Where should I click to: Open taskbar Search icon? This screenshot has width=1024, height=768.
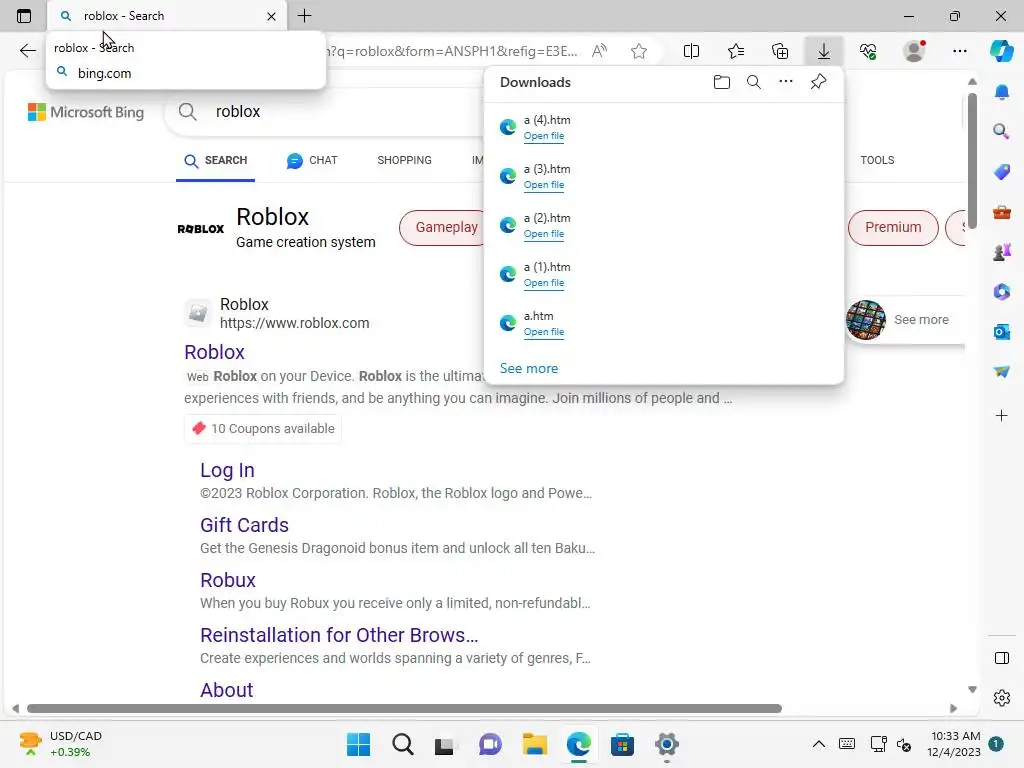click(x=402, y=744)
